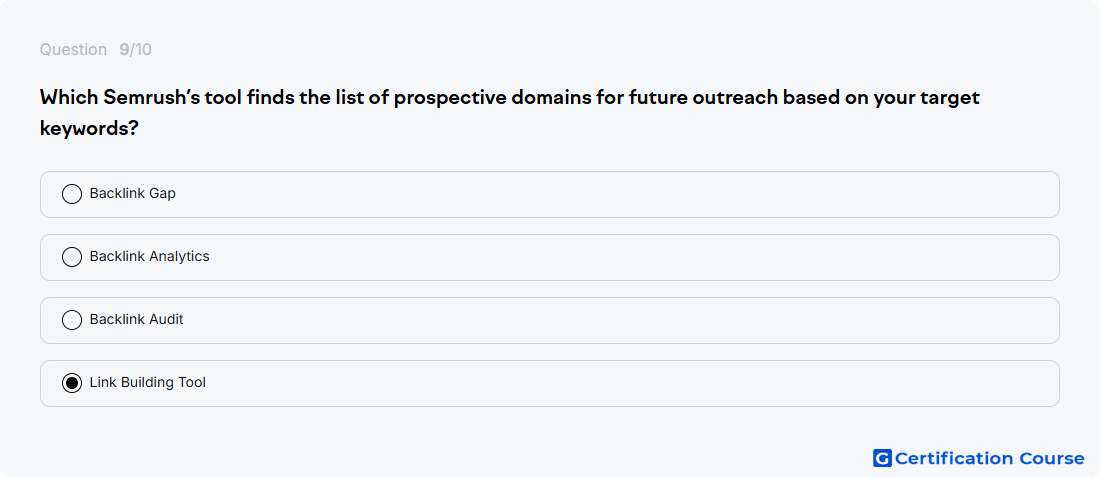Viewport: 1100px width, 477px height.
Task: Click the Question counter label
Action: coord(73,50)
